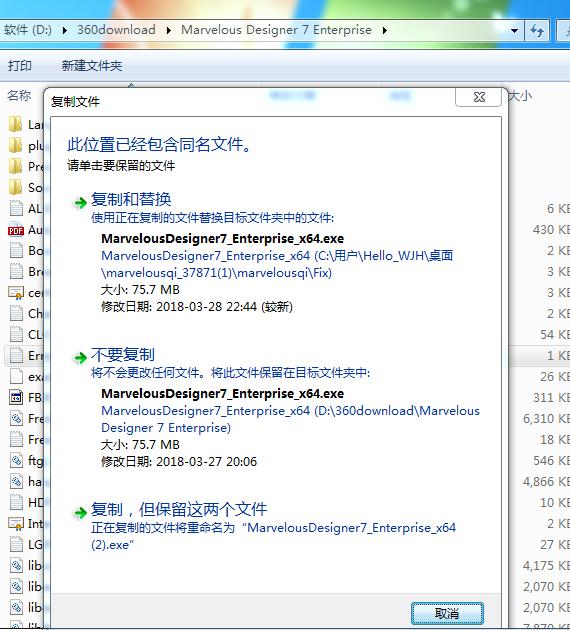Select the folder icon starting with So
Image resolution: width=570 pixels, height=630 pixels.
point(16,187)
